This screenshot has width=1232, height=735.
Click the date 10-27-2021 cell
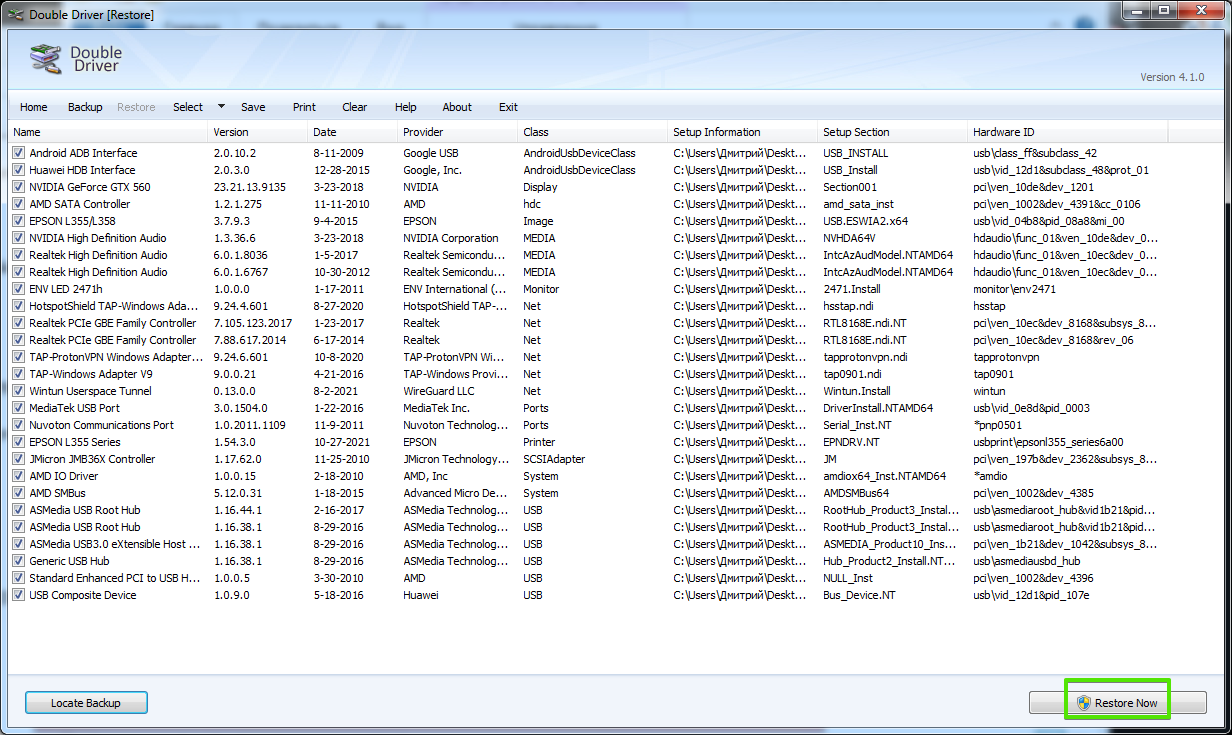pyautogui.click(x=341, y=442)
